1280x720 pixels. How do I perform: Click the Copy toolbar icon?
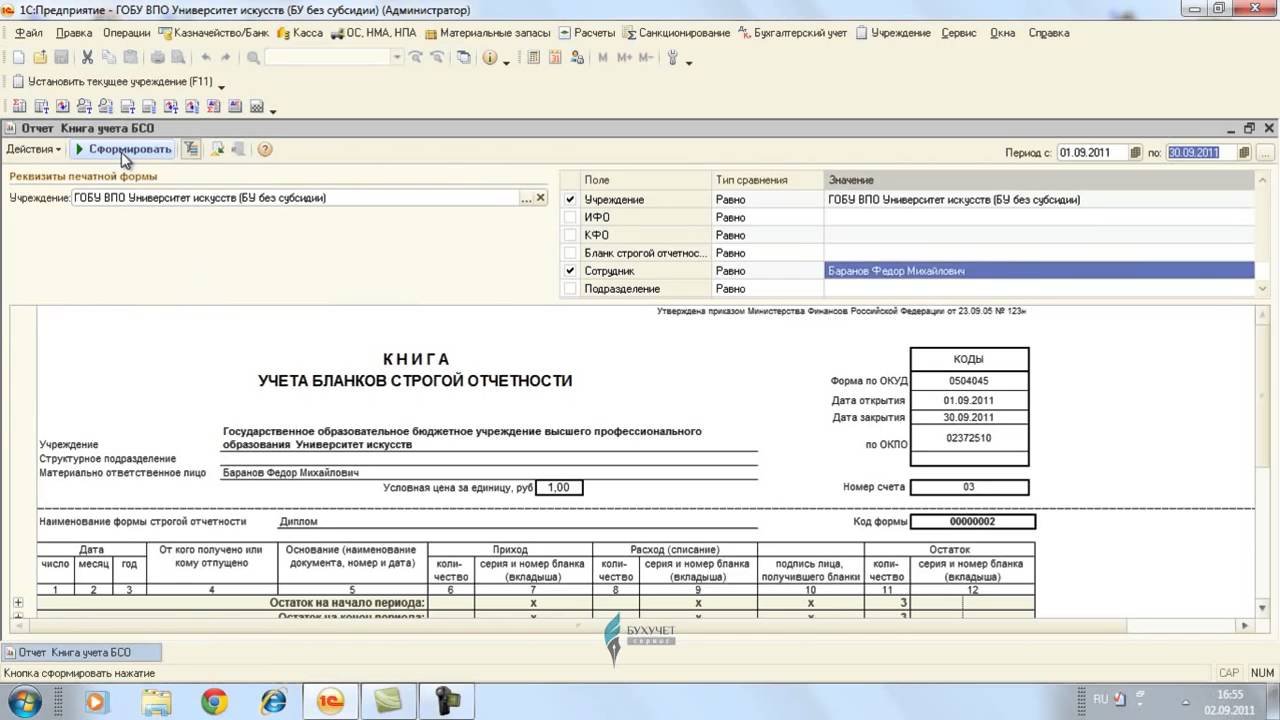[x=109, y=58]
